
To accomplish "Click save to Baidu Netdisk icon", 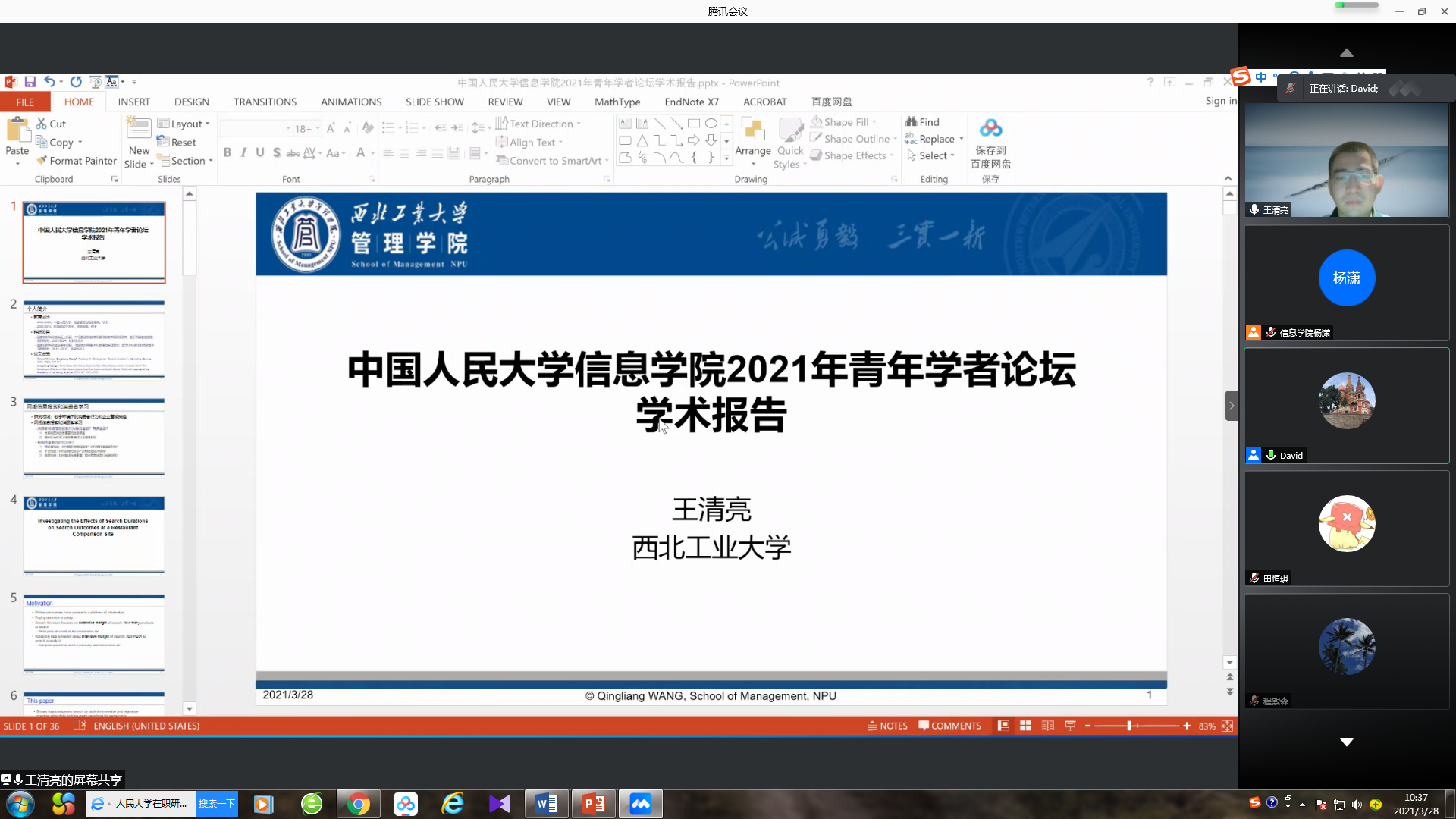I will point(990,129).
